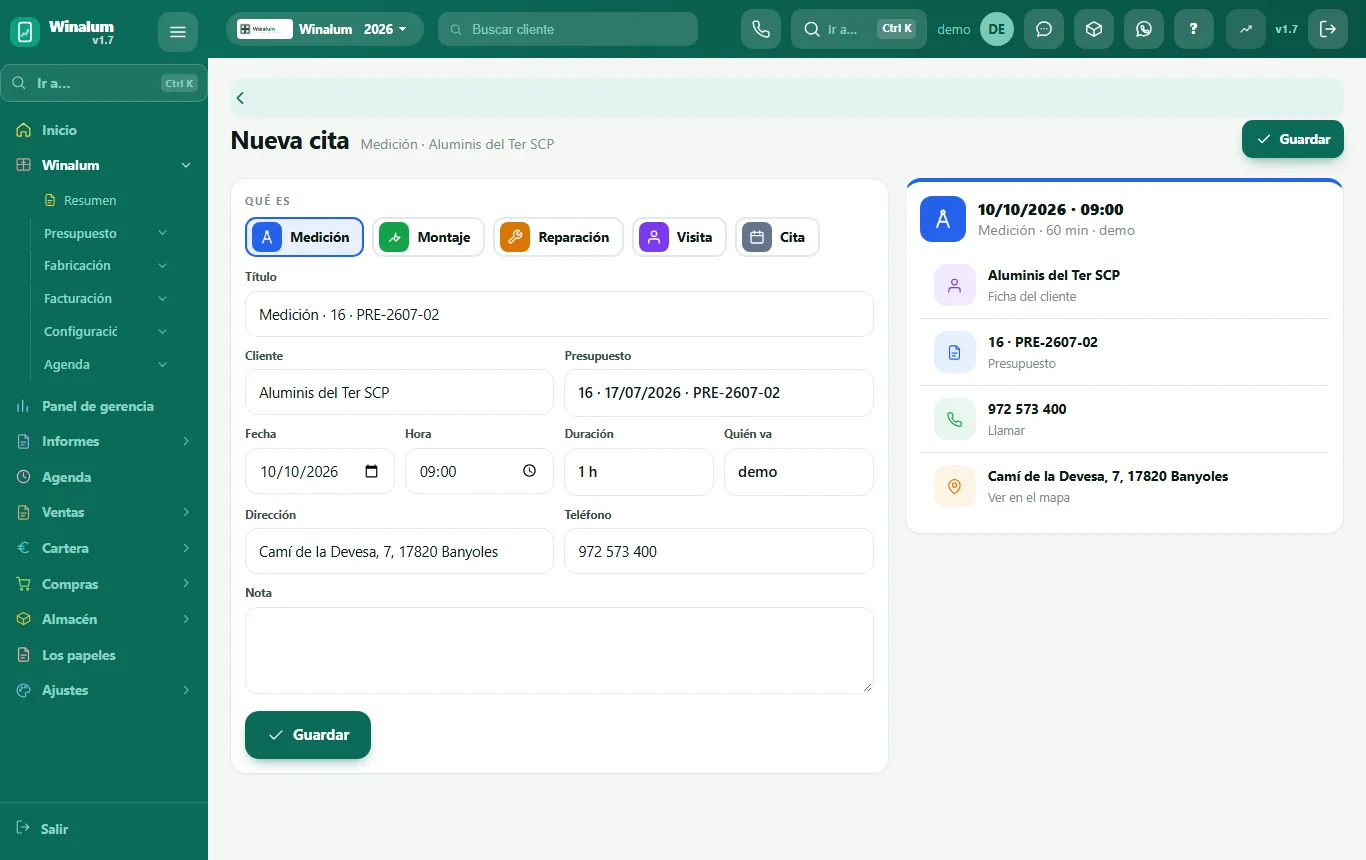Expand the Facturación sidebar submenu
The width and height of the screenshot is (1366, 860).
coord(106,298)
